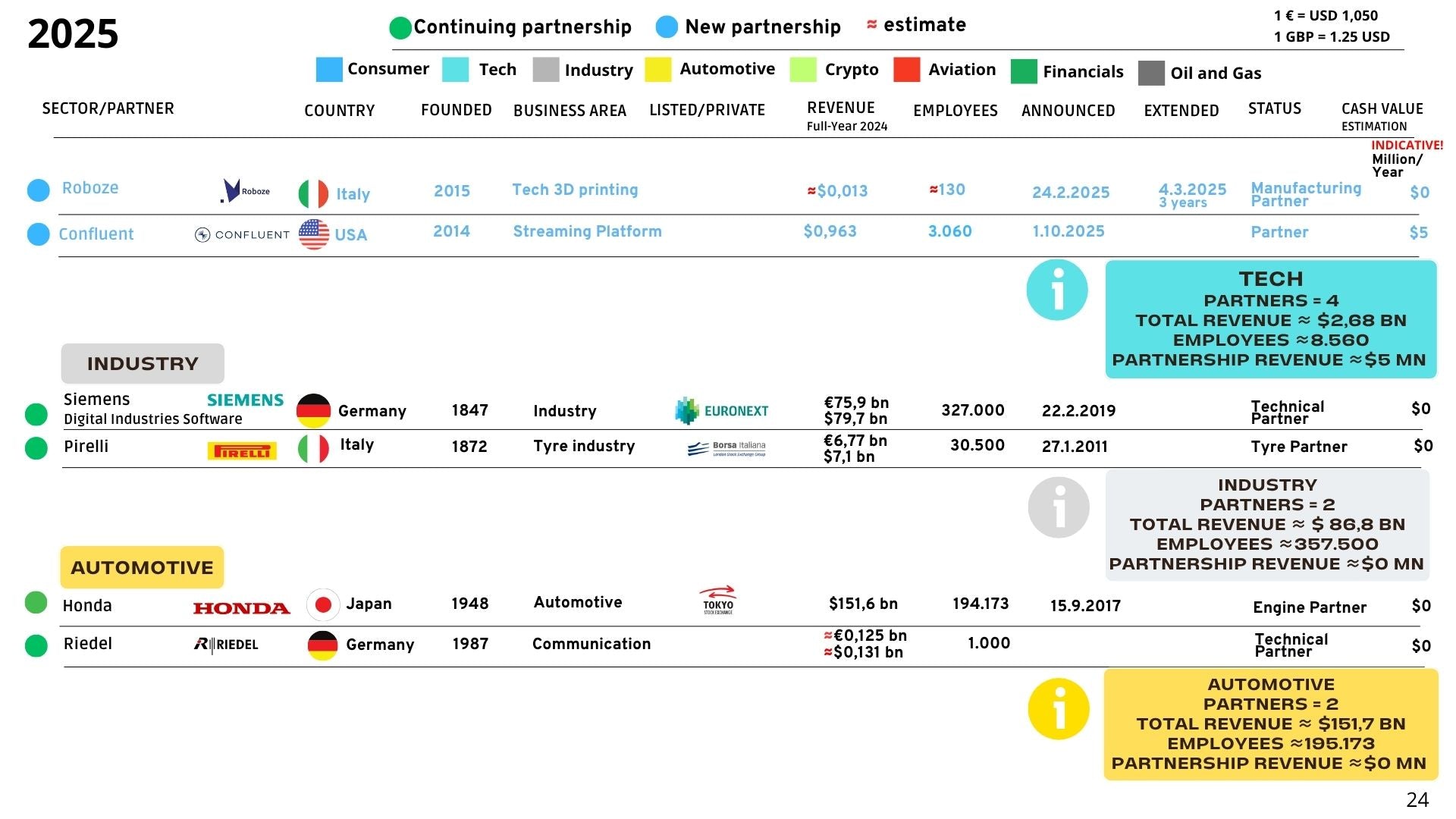Click the Tokyo Stock Exchange logo
Viewport: 1456px width, 819px height.
pyautogui.click(x=717, y=601)
